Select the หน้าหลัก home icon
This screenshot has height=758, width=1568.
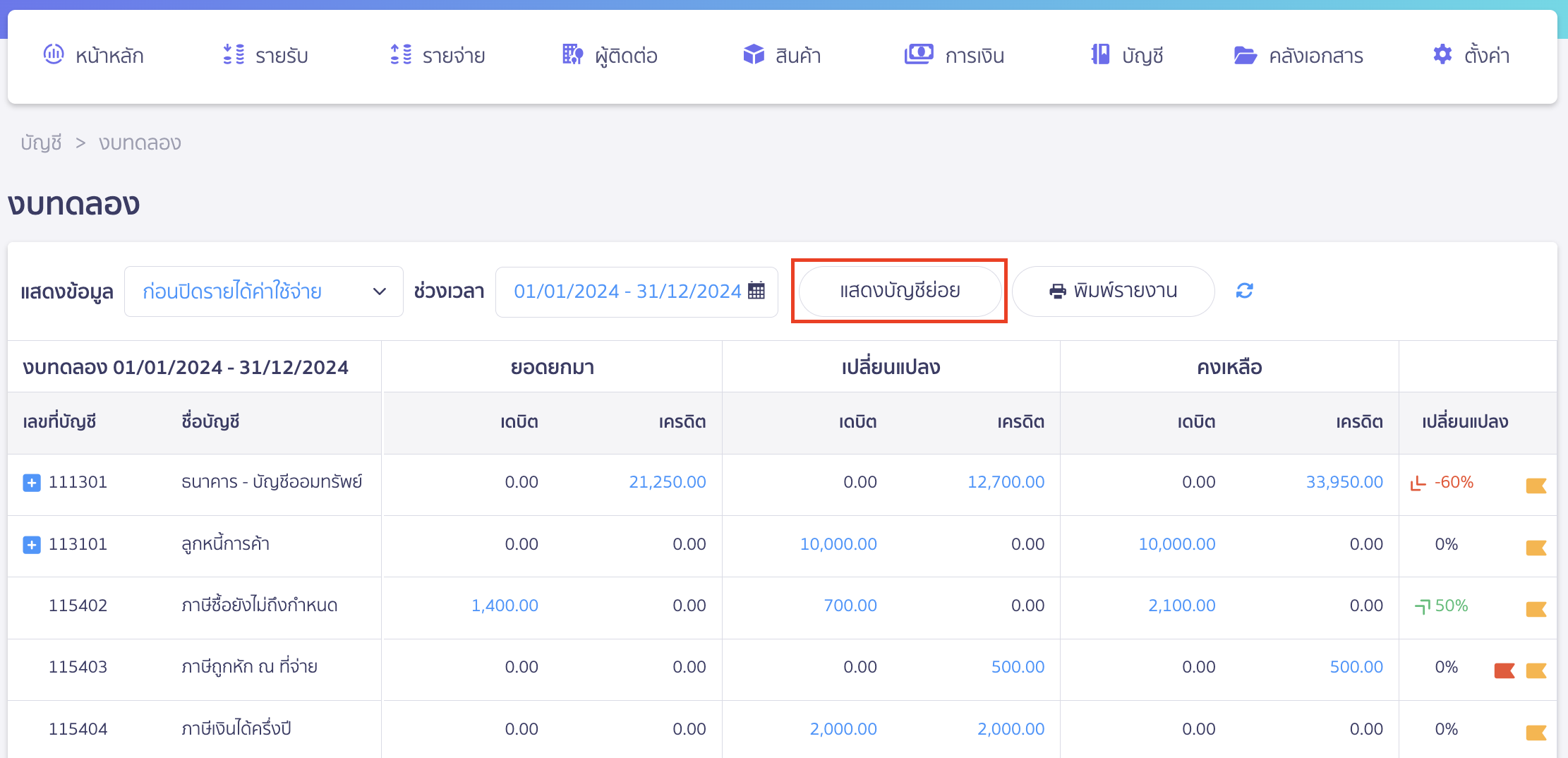tap(54, 54)
